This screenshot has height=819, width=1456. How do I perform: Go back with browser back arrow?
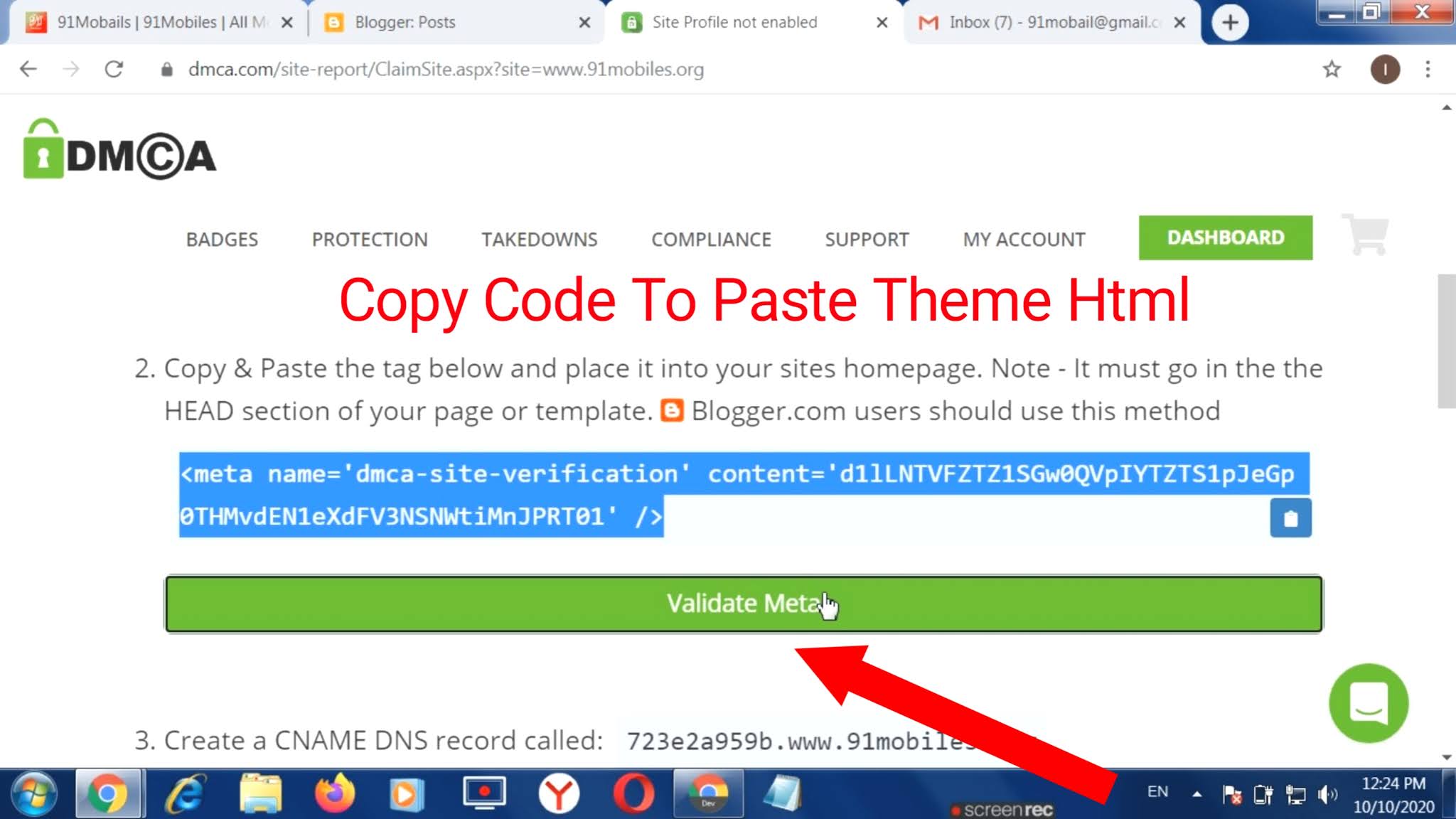coord(28,69)
